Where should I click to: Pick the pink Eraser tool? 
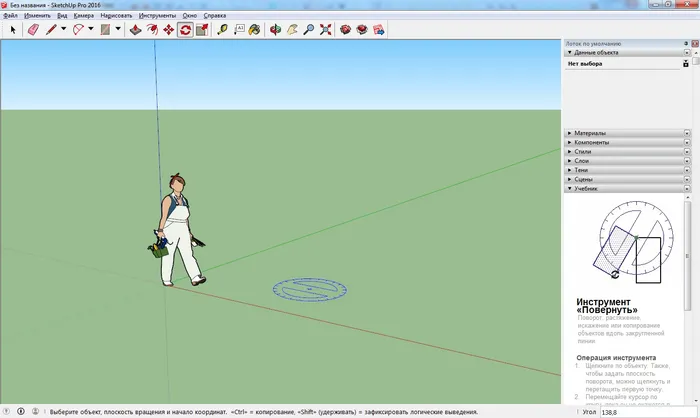click(33, 30)
